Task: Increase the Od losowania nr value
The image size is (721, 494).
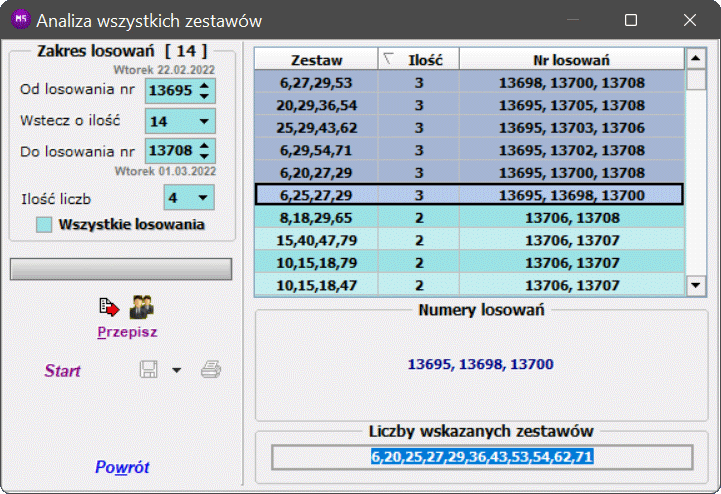Action: [x=205, y=85]
